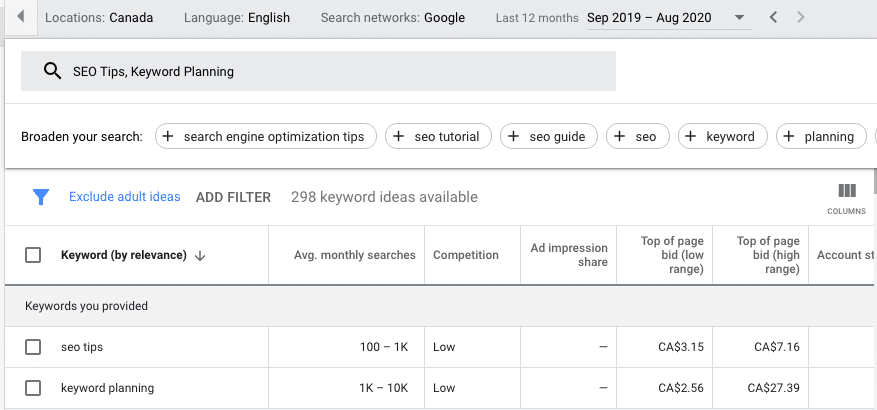Viewport: 877px width, 410px height.
Task: Click the blue filter funnel icon
Action: [41, 197]
